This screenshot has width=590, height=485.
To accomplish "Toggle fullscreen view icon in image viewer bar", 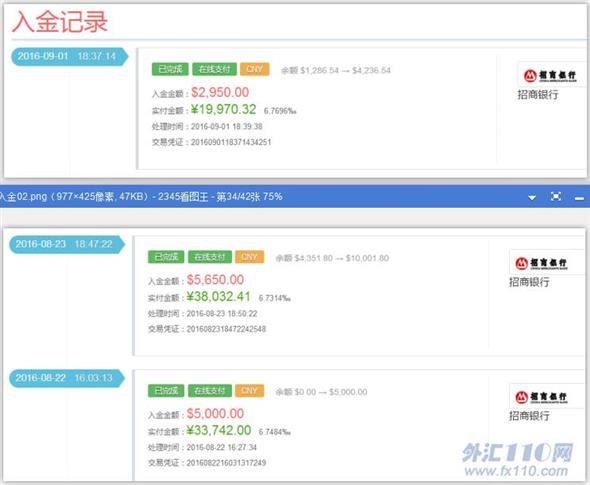I will [x=556, y=196].
